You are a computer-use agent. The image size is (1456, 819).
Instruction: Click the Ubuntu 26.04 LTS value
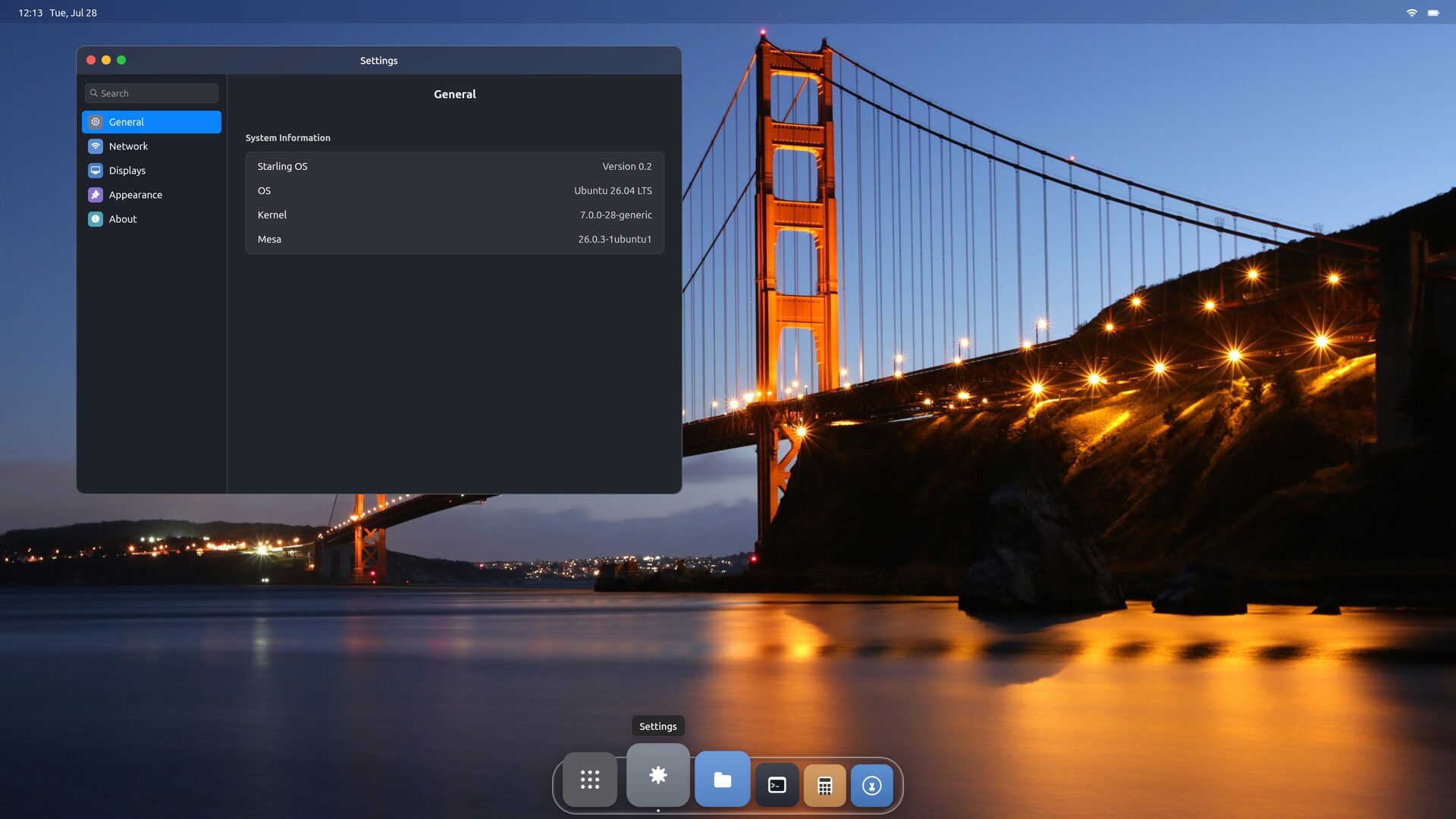(613, 190)
